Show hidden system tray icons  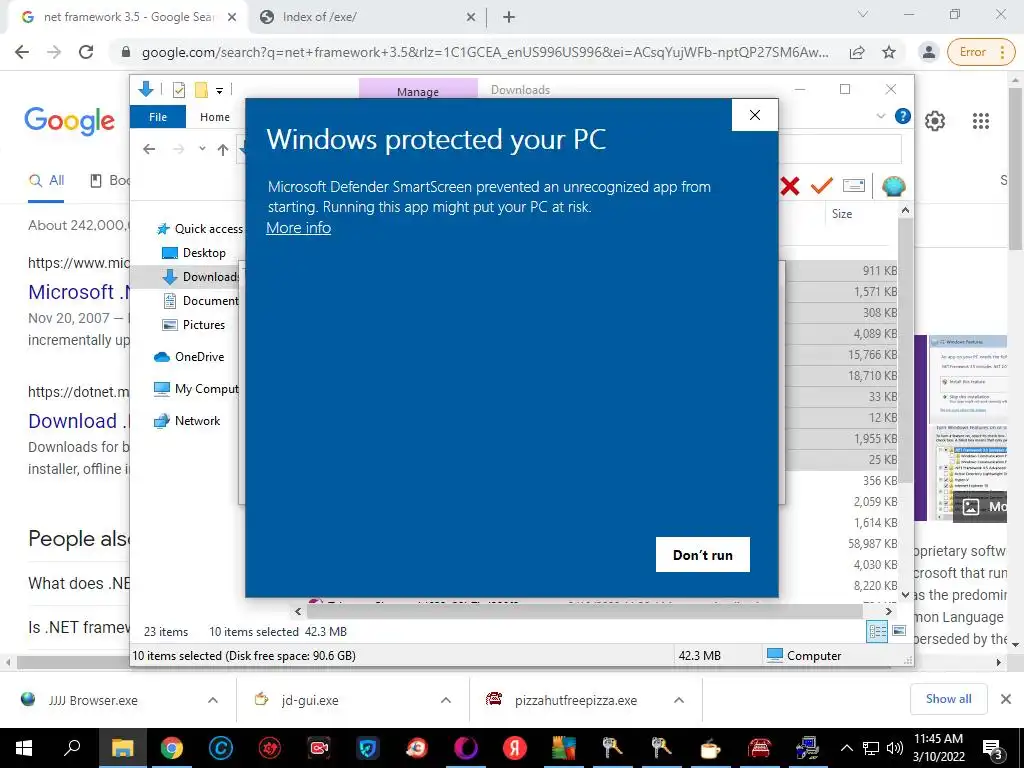pyautogui.click(x=846, y=748)
